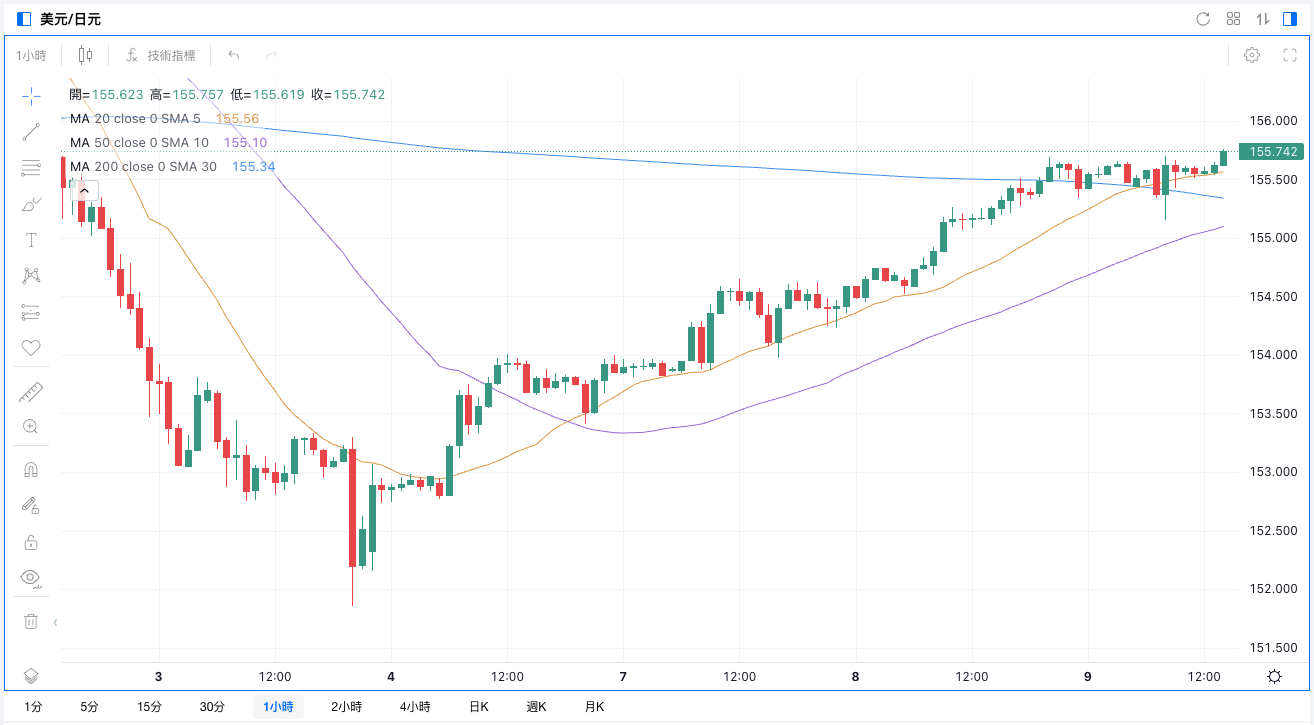
Task: Click the 155.742 current price label
Action: coord(1272,152)
